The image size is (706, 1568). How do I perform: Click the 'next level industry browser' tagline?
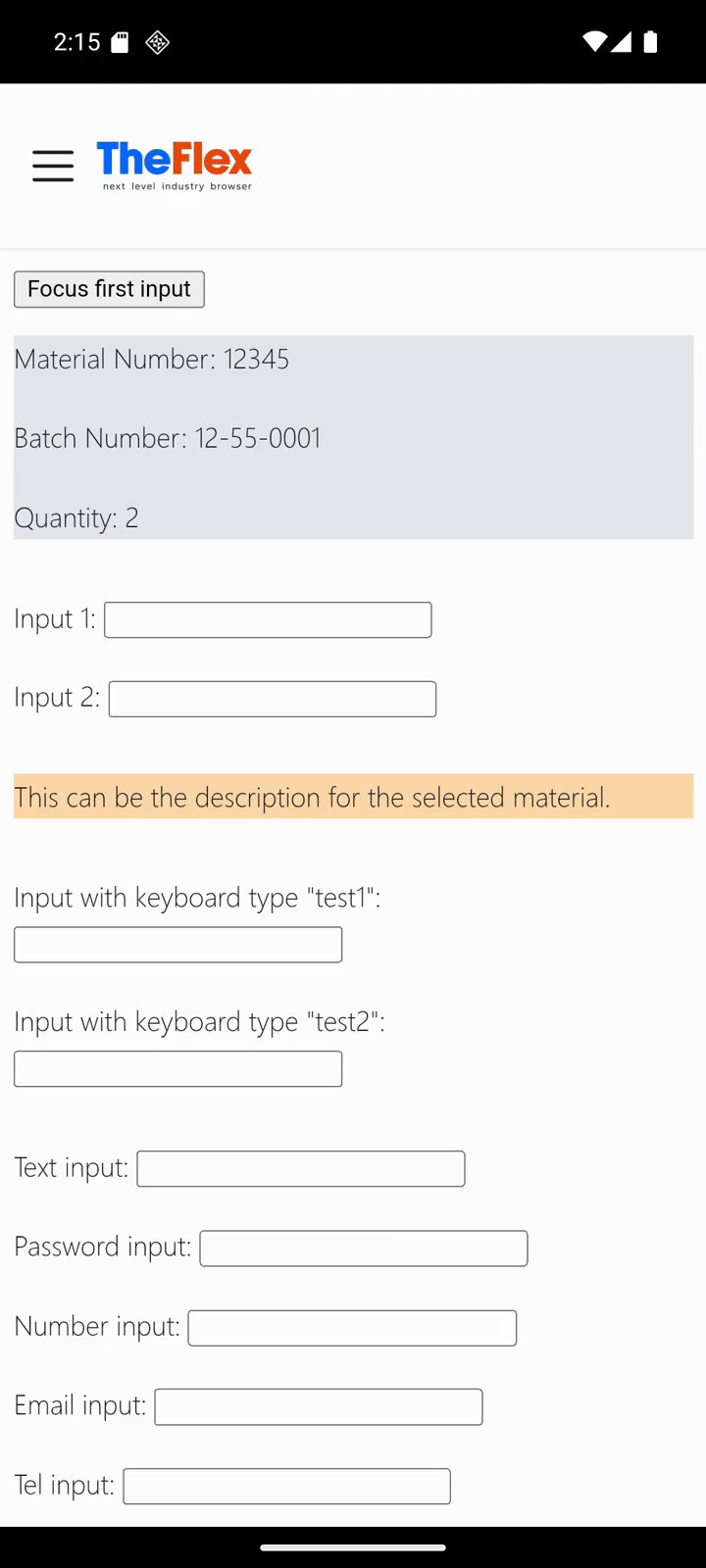point(176,184)
